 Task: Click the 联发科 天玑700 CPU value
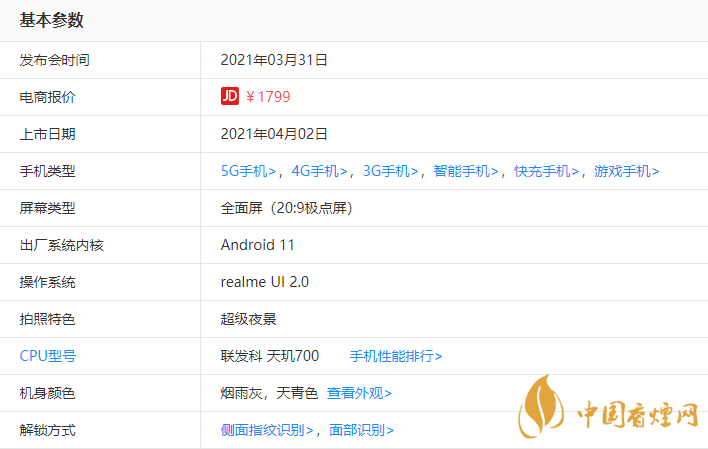(270, 356)
